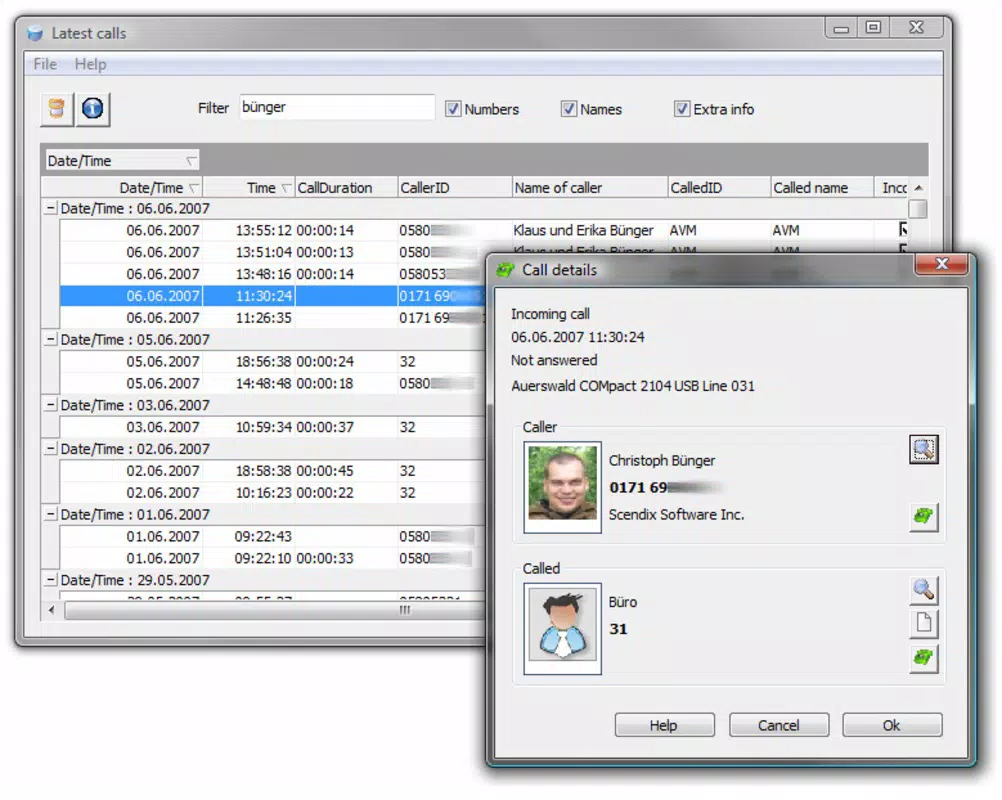
Task: Sort by the Time column header
Action: tap(249, 188)
